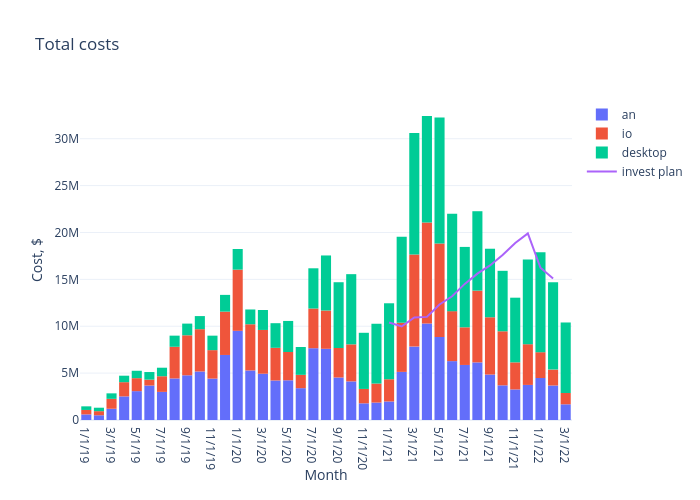700x500 pixels.
Task: Toggle the 'an' series in legend
Action: coord(628,114)
